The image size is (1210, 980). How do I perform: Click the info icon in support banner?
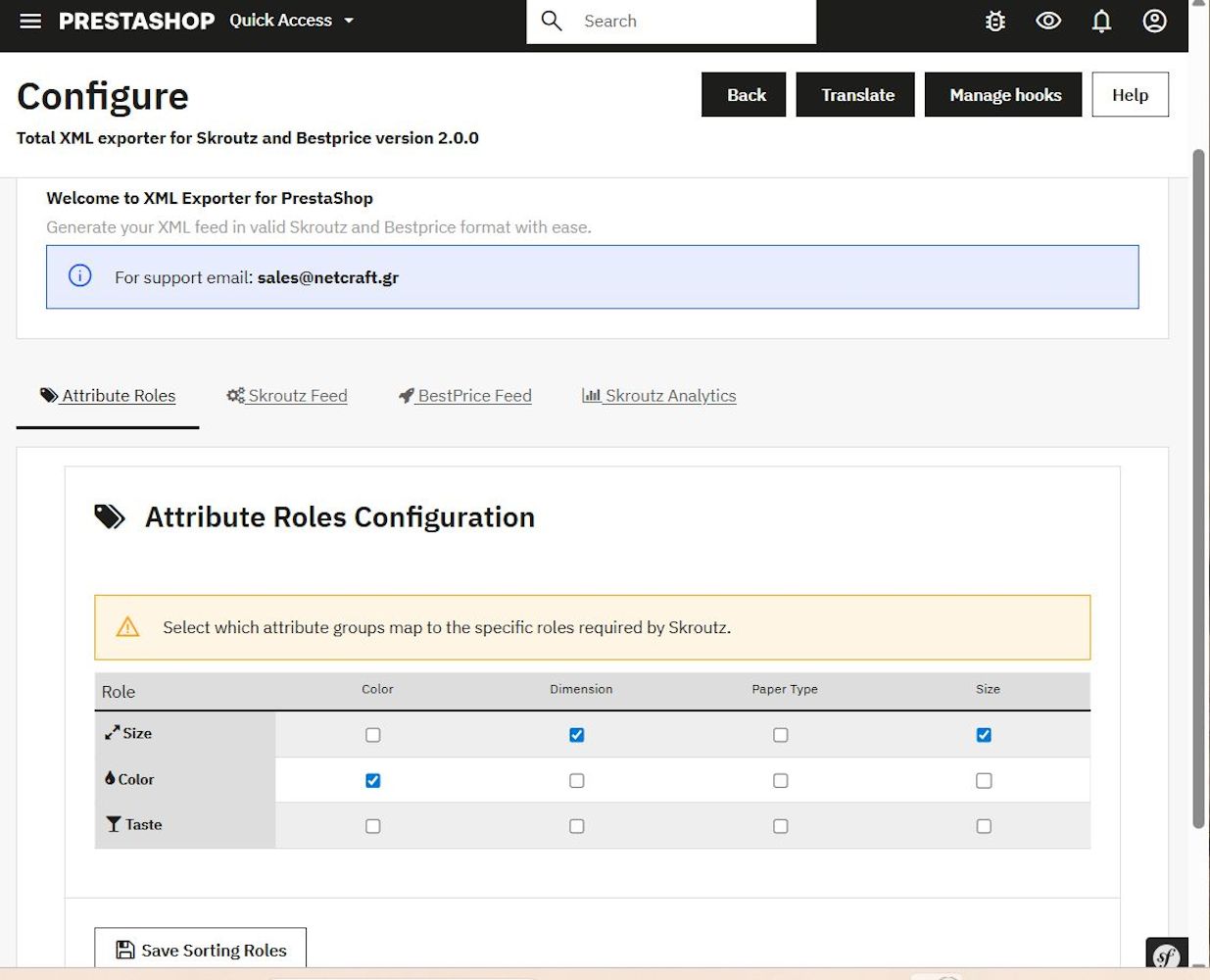click(x=80, y=276)
